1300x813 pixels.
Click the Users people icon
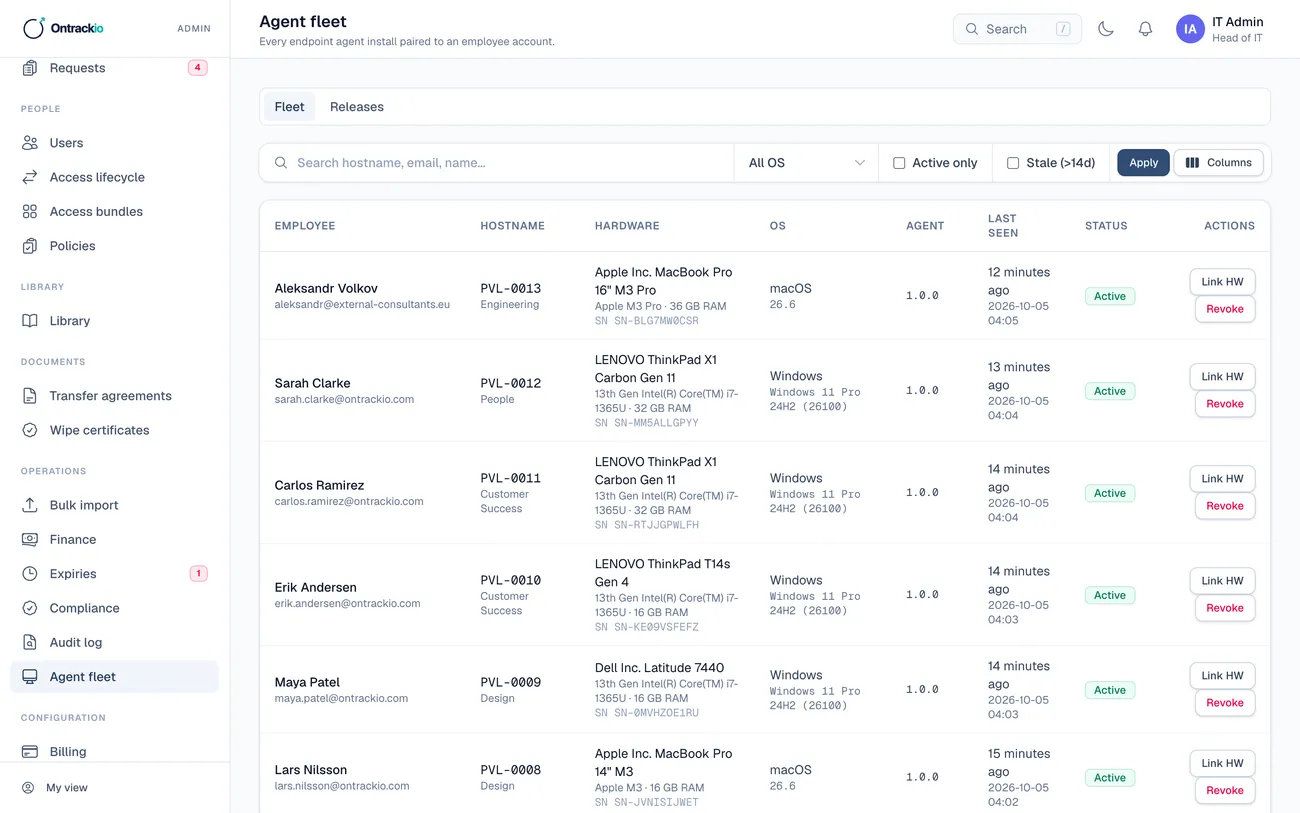(x=30, y=143)
